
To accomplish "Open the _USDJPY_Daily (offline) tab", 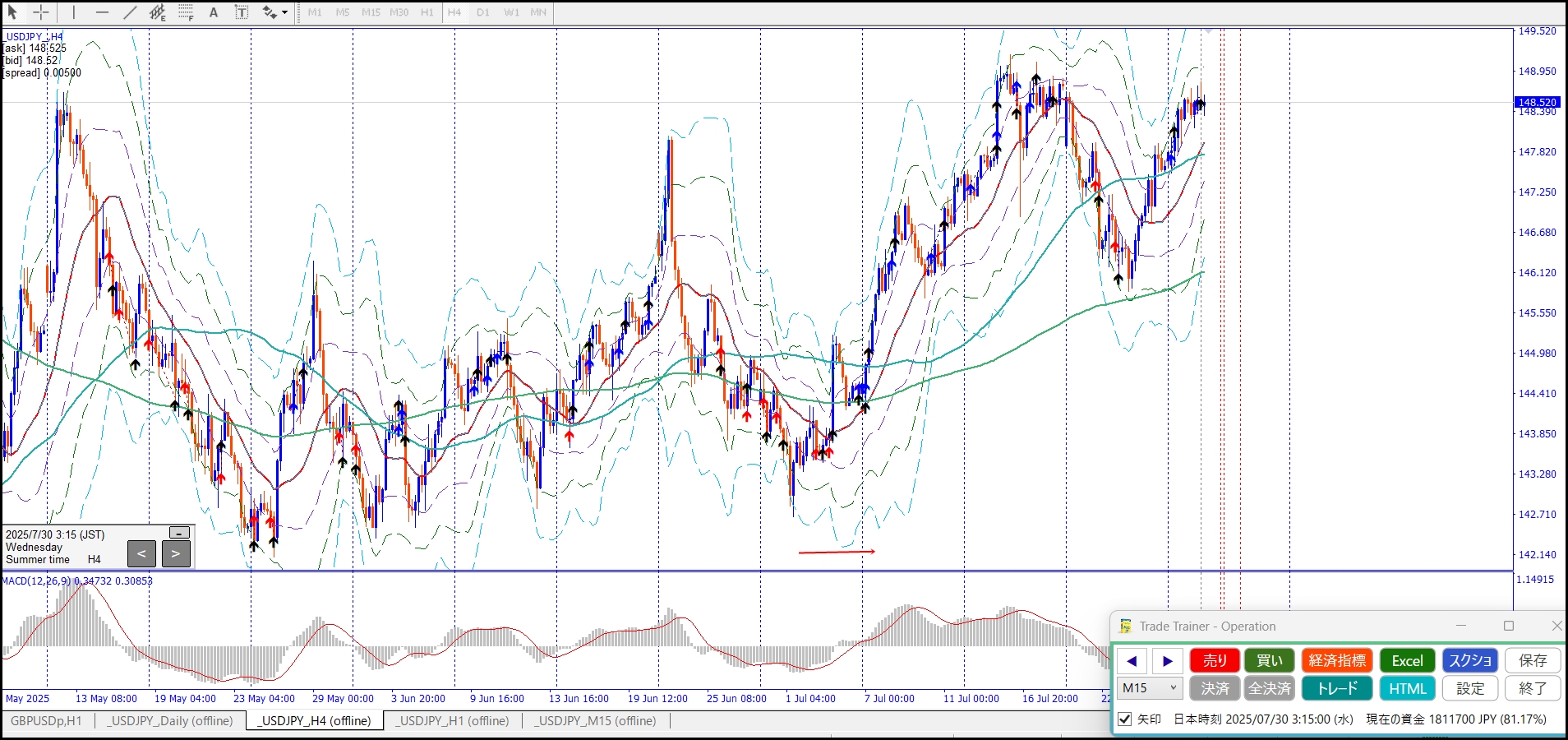I will [x=171, y=721].
